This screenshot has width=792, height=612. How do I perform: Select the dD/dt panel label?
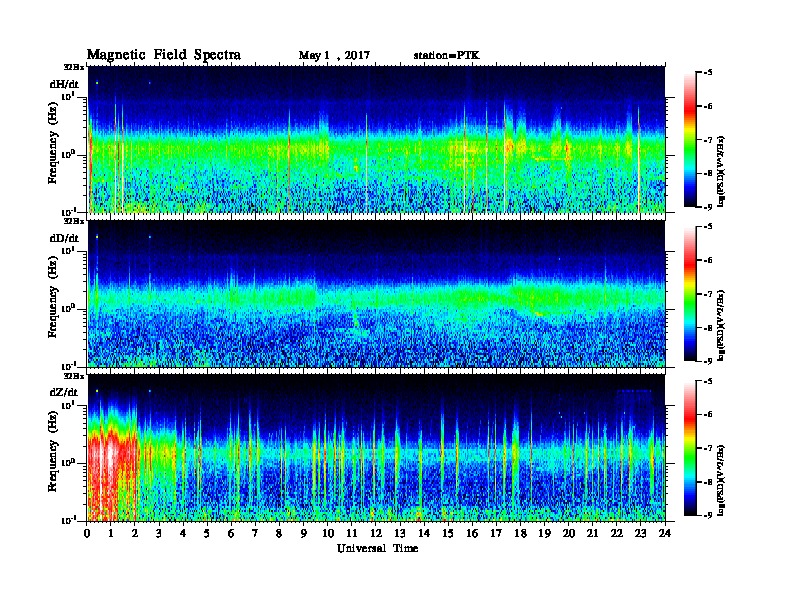tap(64, 238)
